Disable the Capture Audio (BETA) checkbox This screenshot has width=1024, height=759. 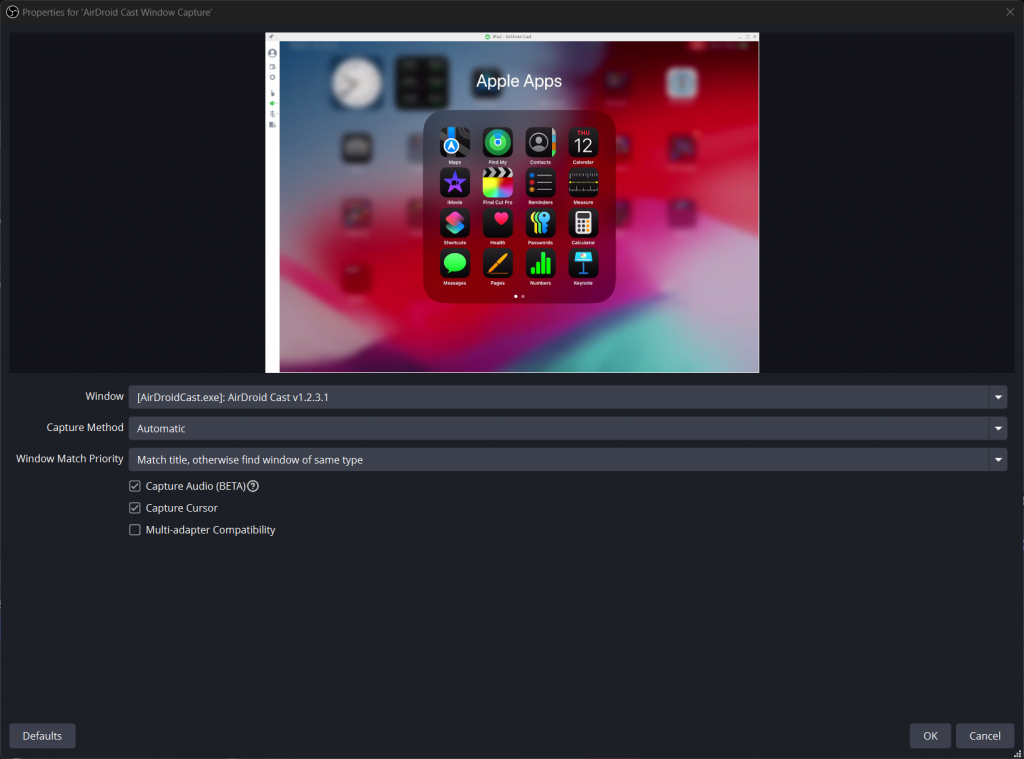(x=135, y=486)
